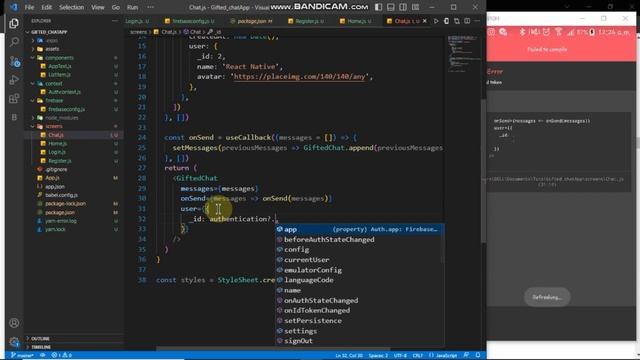This screenshot has width=640, height=360.
Task: Collapse the screens folder
Action: (x=53, y=126)
